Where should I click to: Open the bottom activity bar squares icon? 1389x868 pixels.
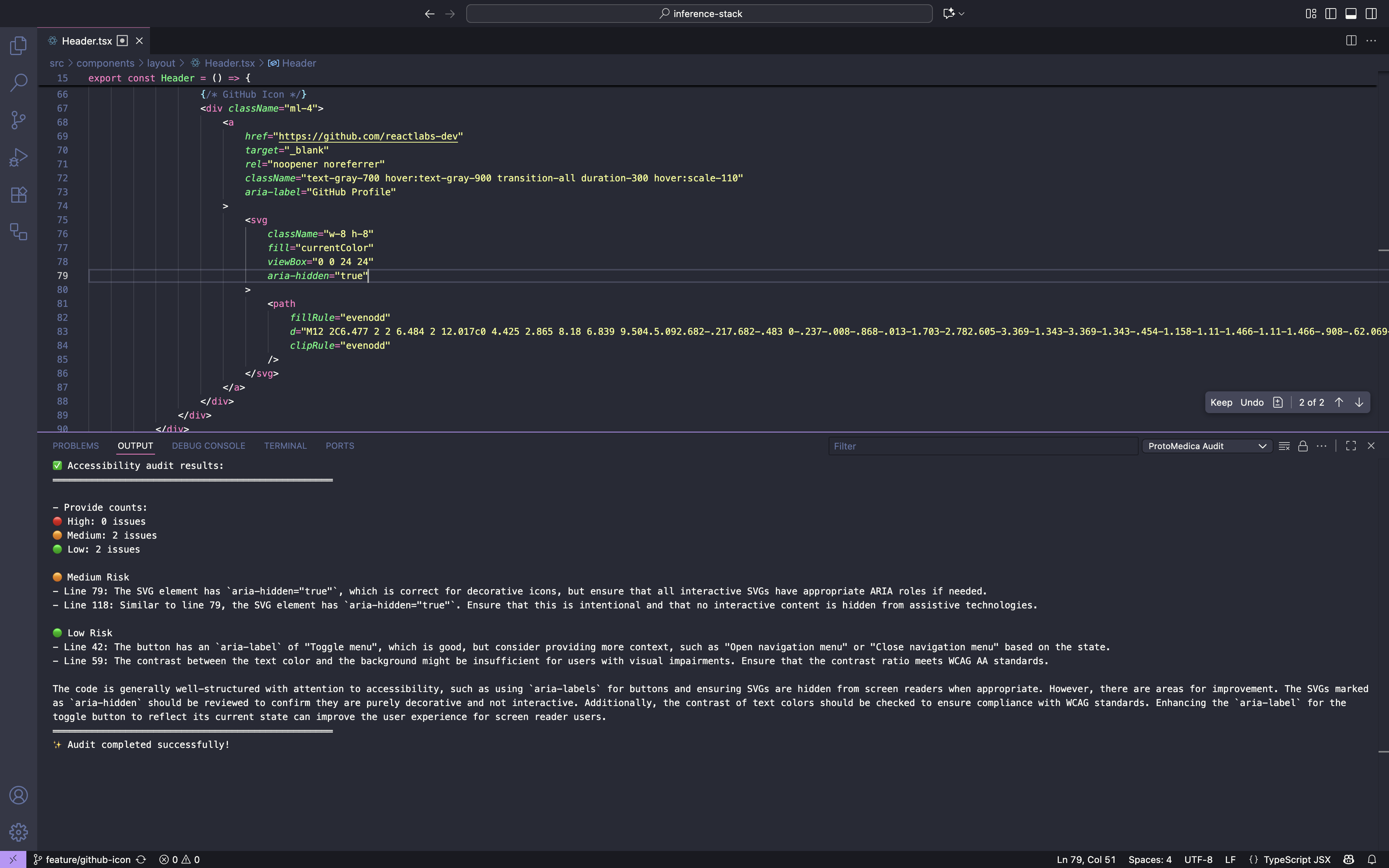(18, 232)
